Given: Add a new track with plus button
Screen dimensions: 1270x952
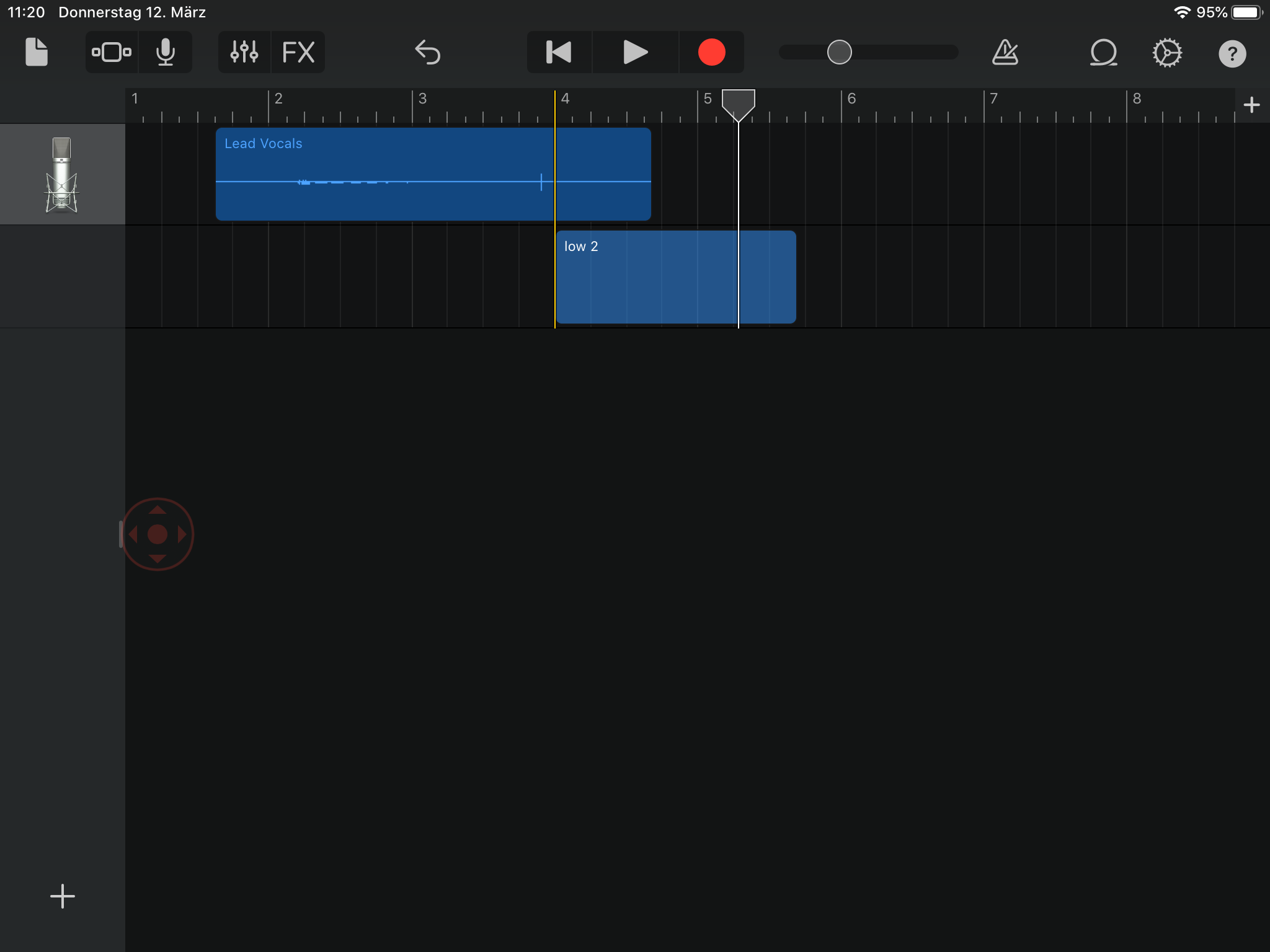Looking at the screenshot, I should 63,896.
